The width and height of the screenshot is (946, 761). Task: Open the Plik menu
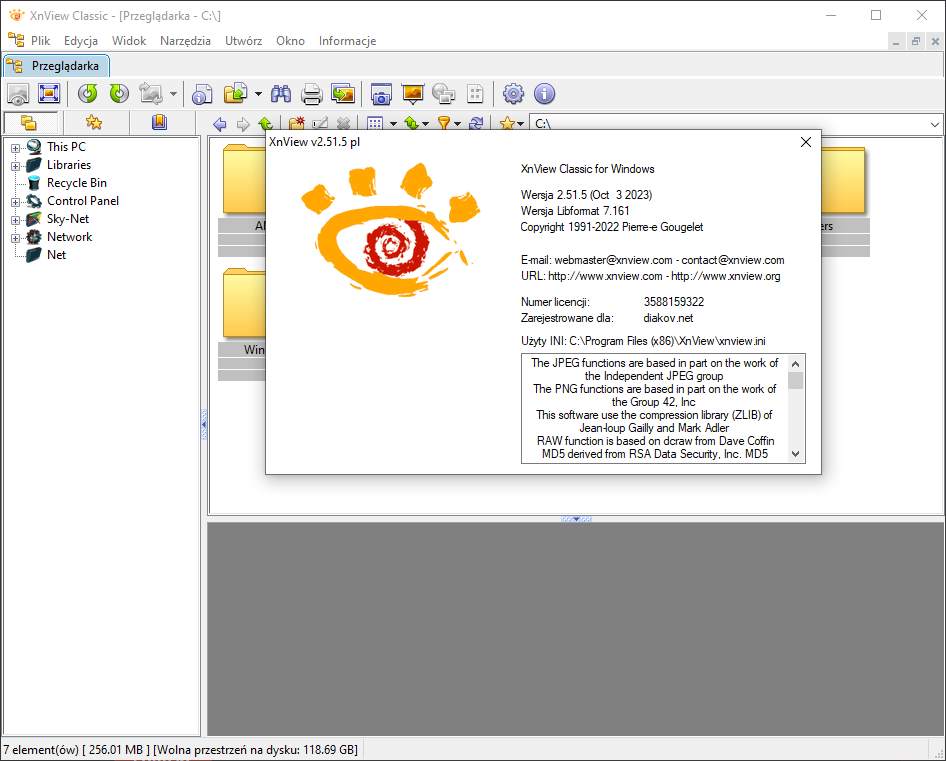40,41
